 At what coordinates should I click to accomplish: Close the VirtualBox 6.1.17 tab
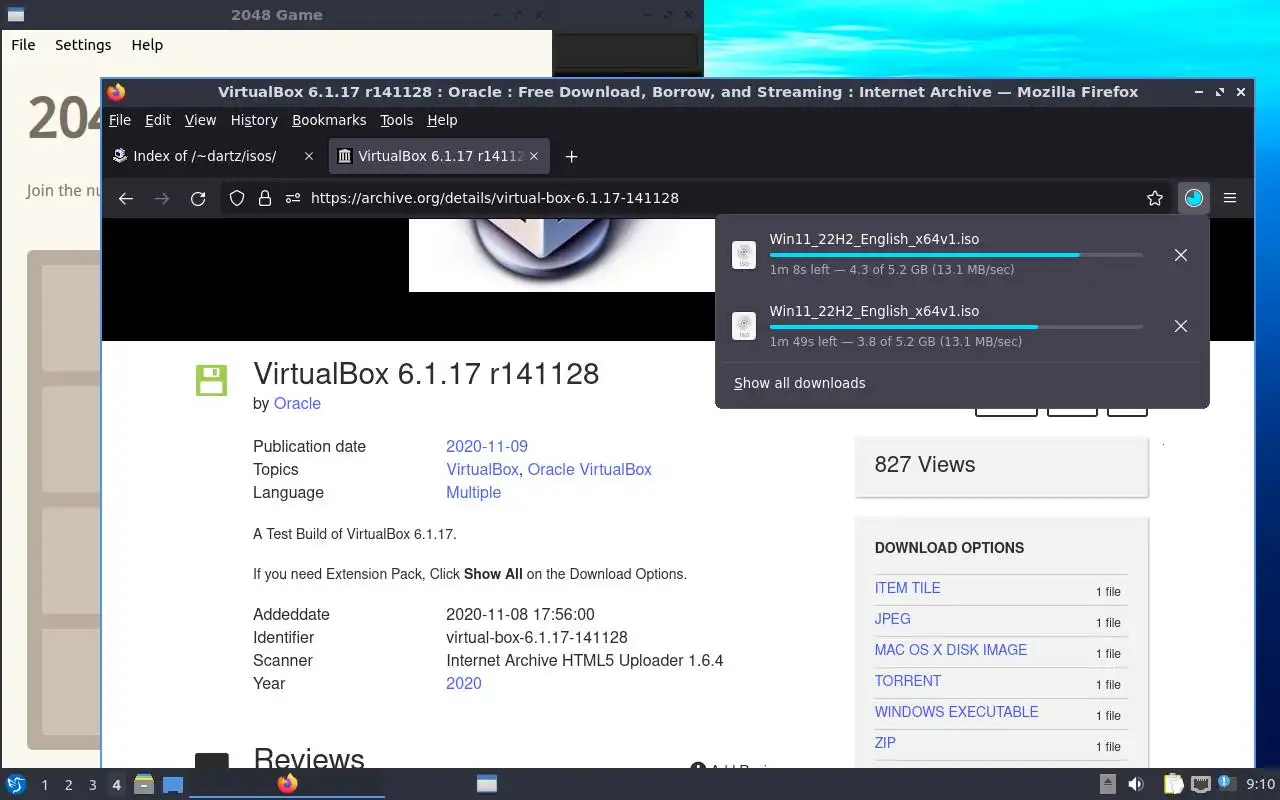click(x=534, y=156)
